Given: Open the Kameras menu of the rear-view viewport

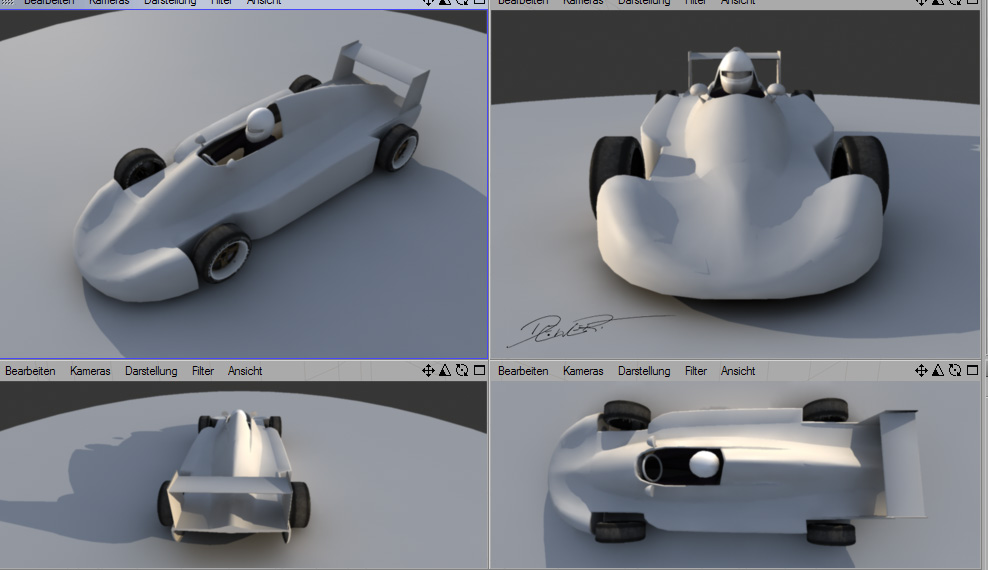Looking at the screenshot, I should 90,371.
